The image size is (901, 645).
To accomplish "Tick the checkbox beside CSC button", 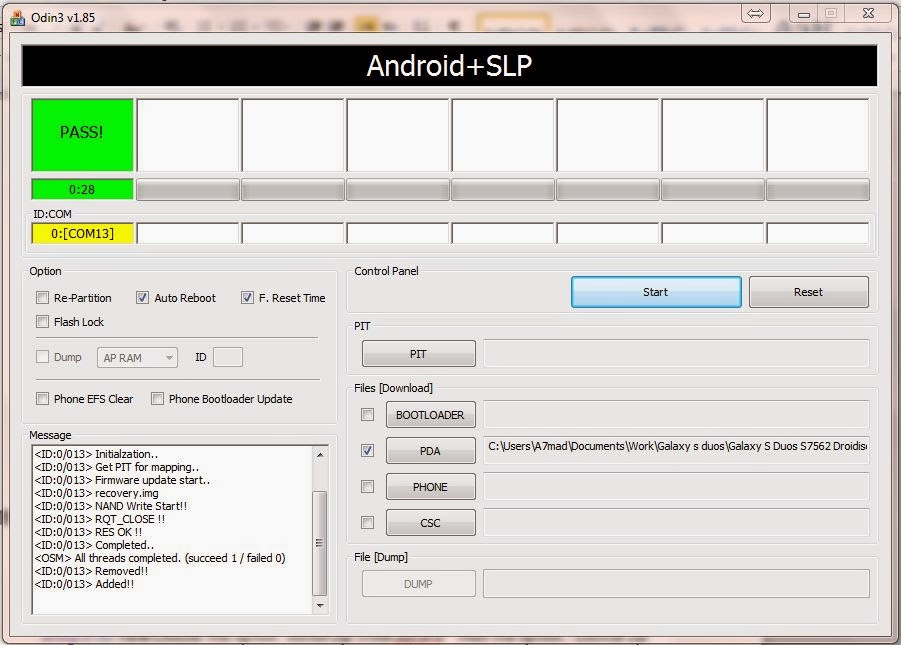I will [367, 523].
